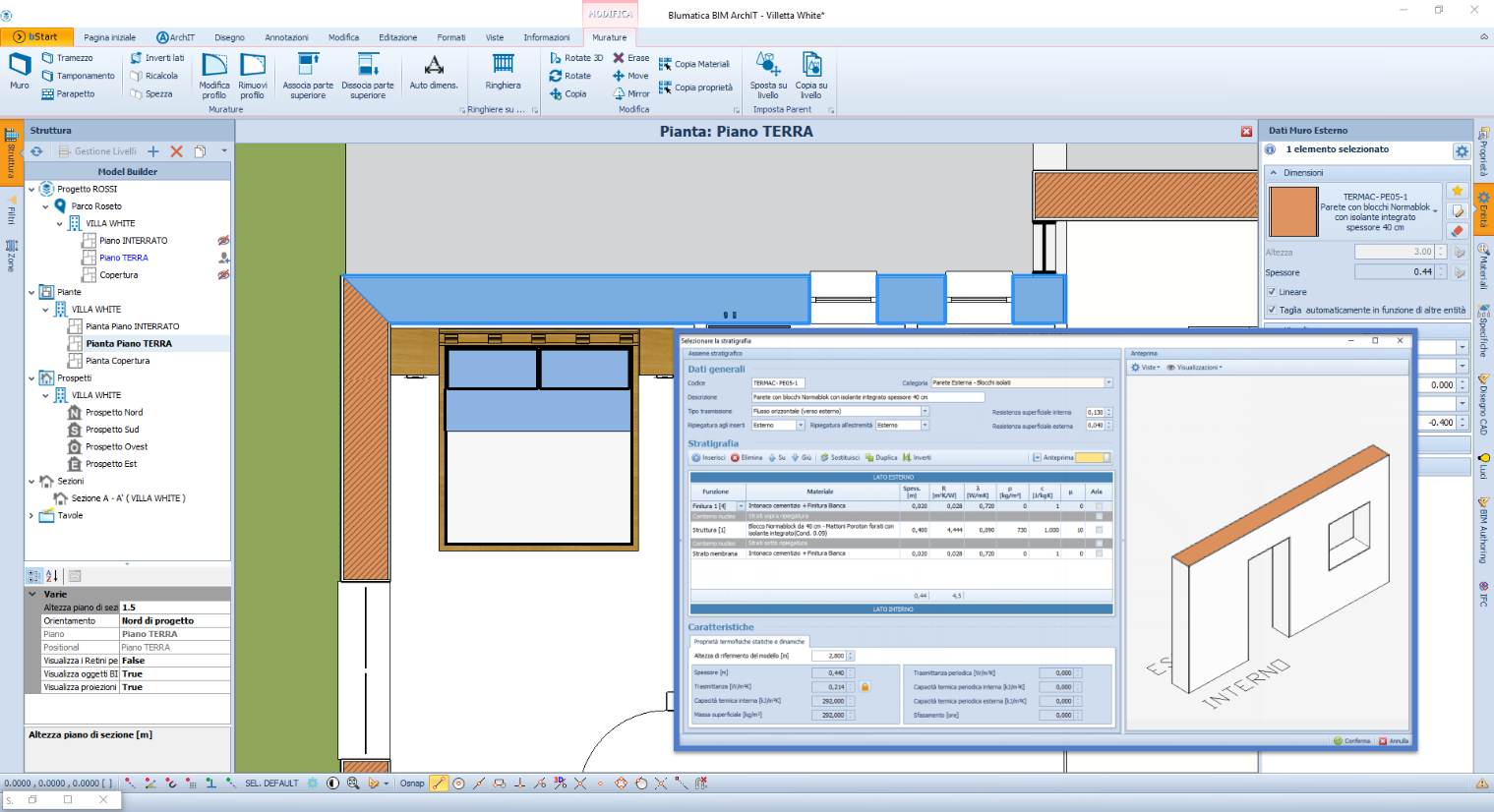Click Conferma in dialog
This screenshot has width=1494, height=812.
tap(1352, 741)
